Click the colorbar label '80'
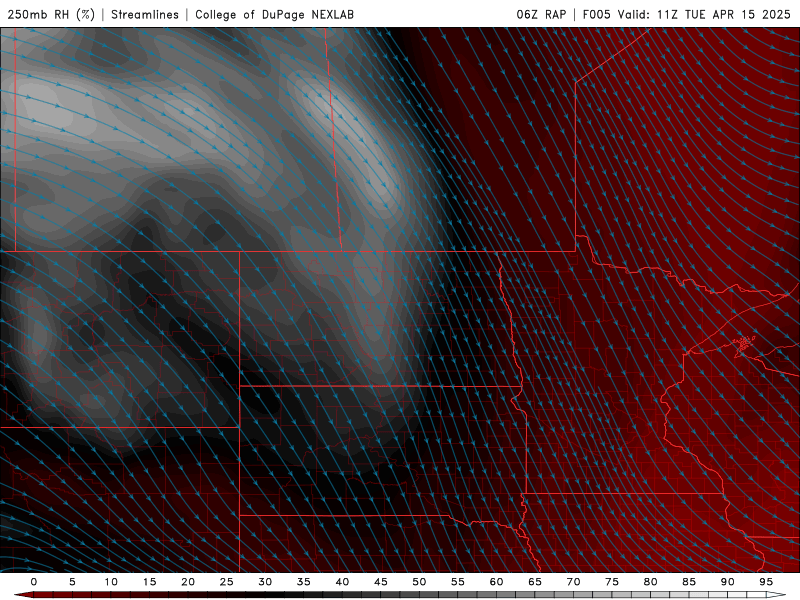 650,582
